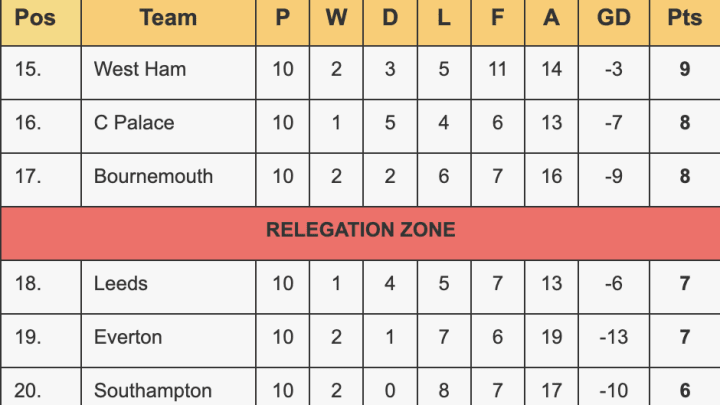
Task: Click the D column header
Action: point(390,18)
